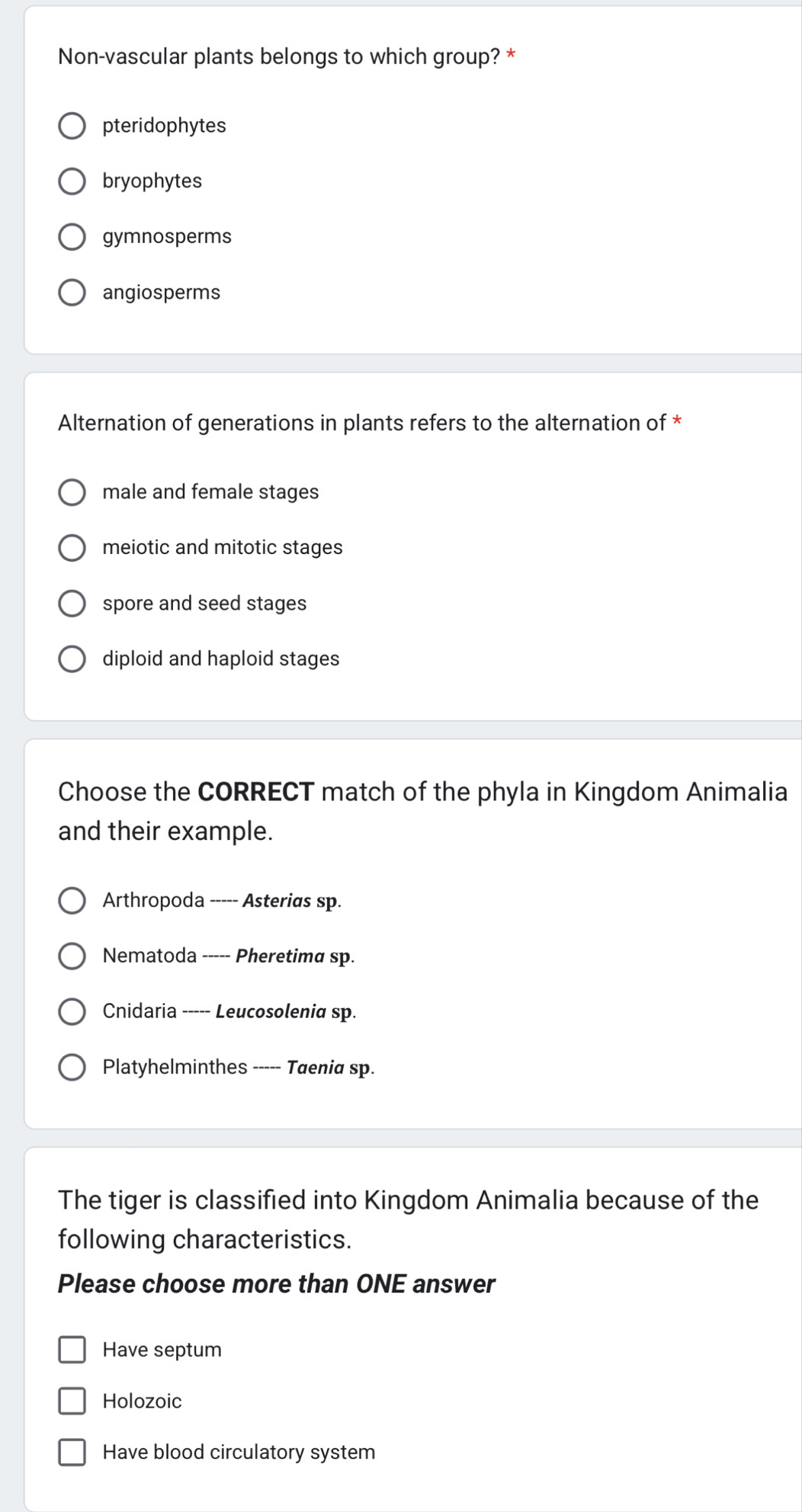Select the "bryophytes" option

pyautogui.click(x=73, y=181)
